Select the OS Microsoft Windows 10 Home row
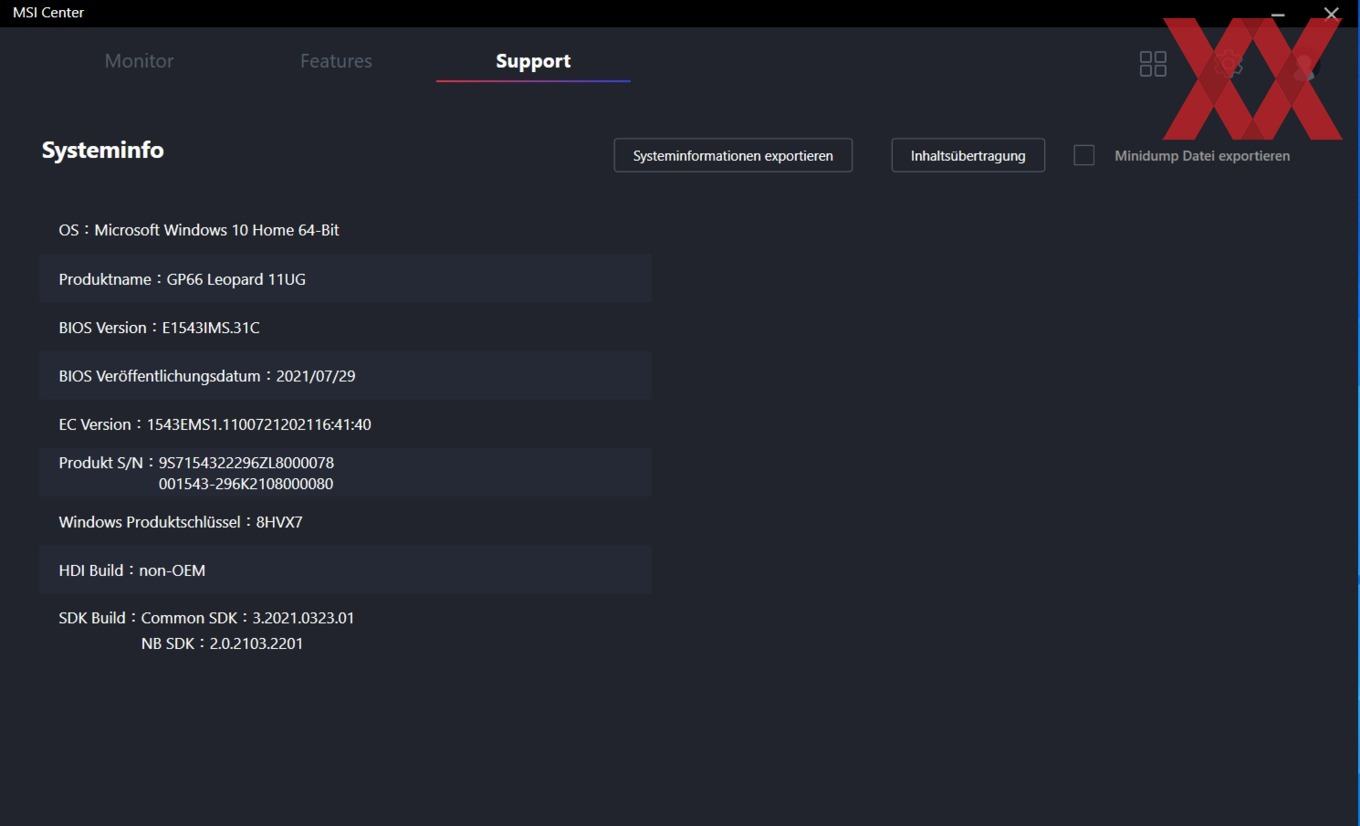This screenshot has height=826, width=1360. pos(346,230)
